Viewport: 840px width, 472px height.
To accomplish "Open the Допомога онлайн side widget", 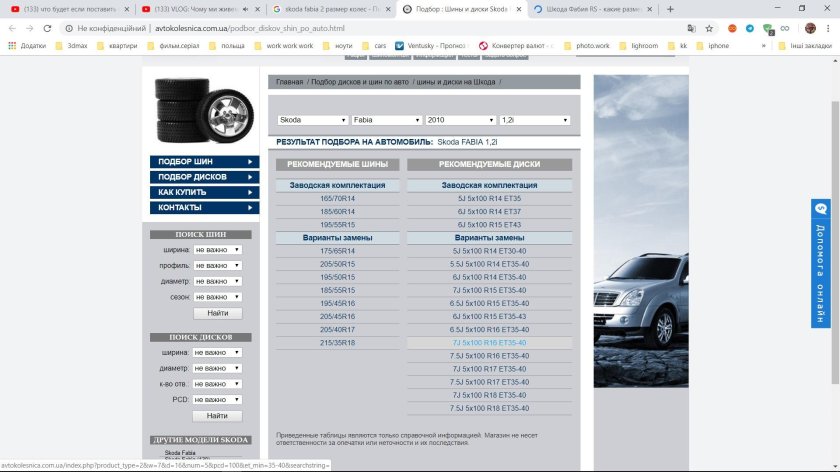I will point(821,263).
